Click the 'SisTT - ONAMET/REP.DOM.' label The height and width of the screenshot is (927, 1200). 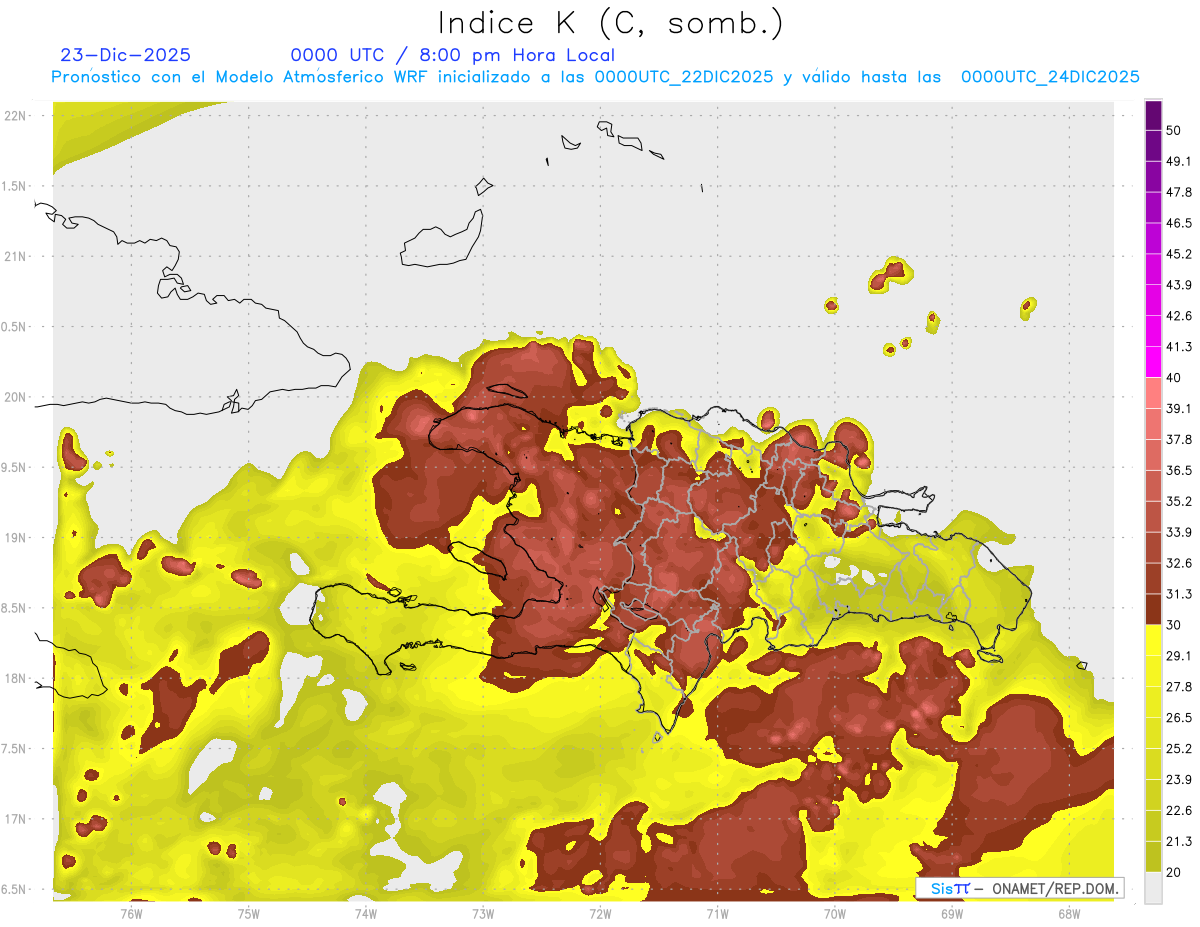[1020, 888]
